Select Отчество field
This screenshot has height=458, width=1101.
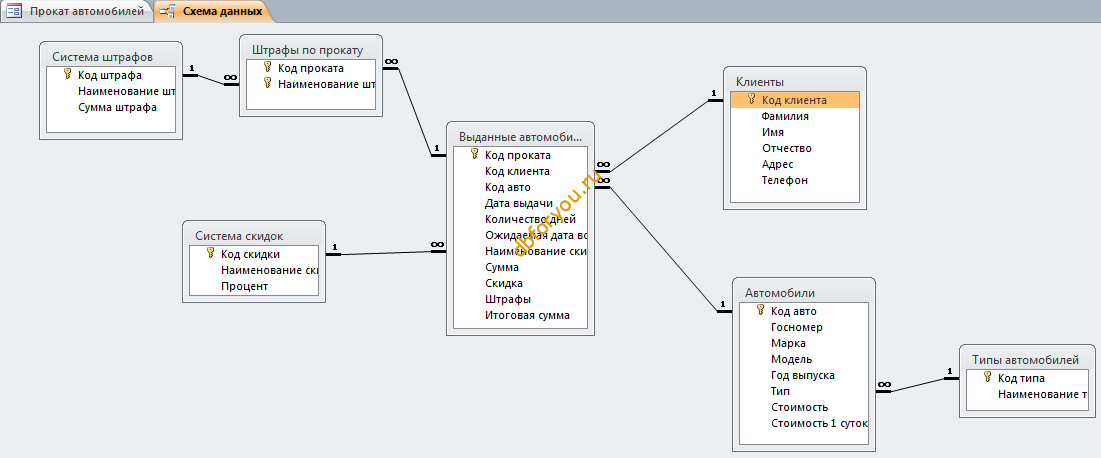pyautogui.click(x=795, y=148)
